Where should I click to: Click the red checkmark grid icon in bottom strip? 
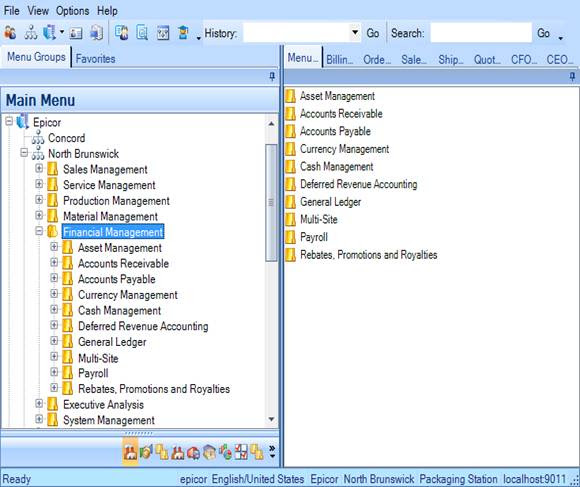click(241, 452)
